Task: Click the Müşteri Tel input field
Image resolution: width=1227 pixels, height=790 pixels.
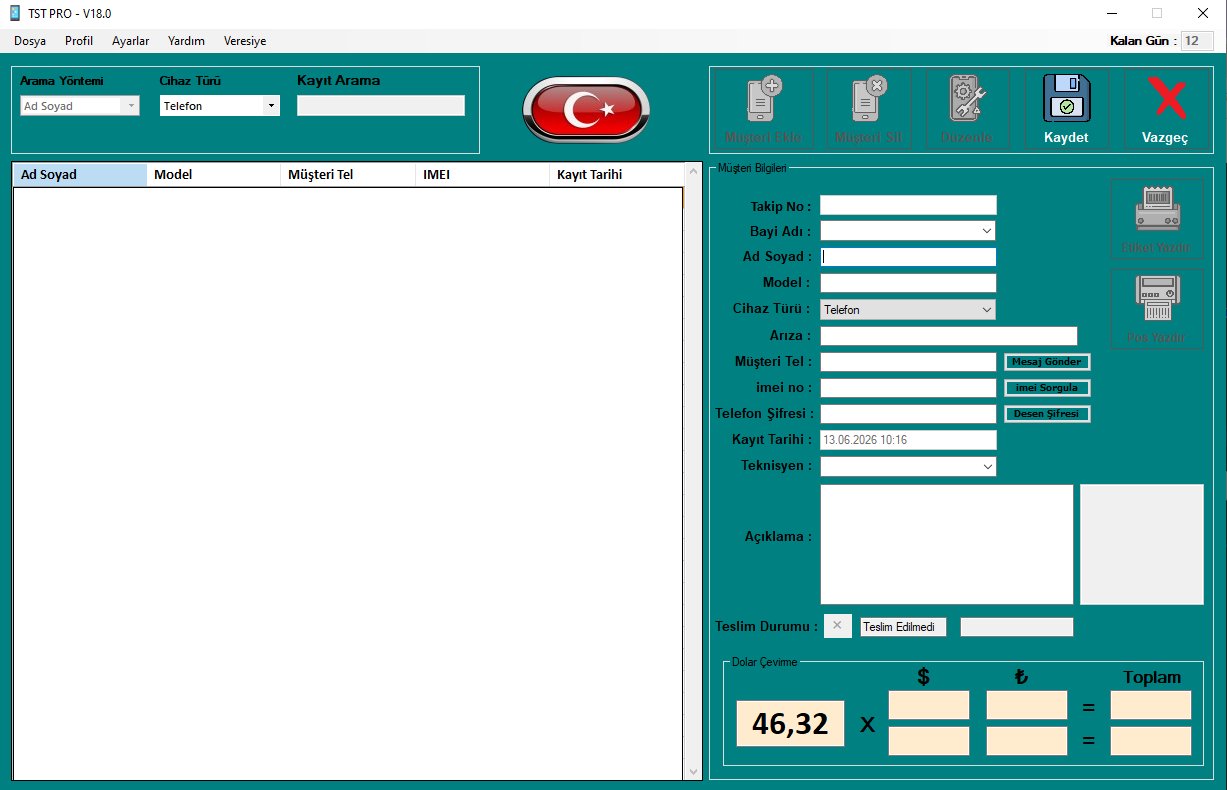Action: (x=908, y=362)
